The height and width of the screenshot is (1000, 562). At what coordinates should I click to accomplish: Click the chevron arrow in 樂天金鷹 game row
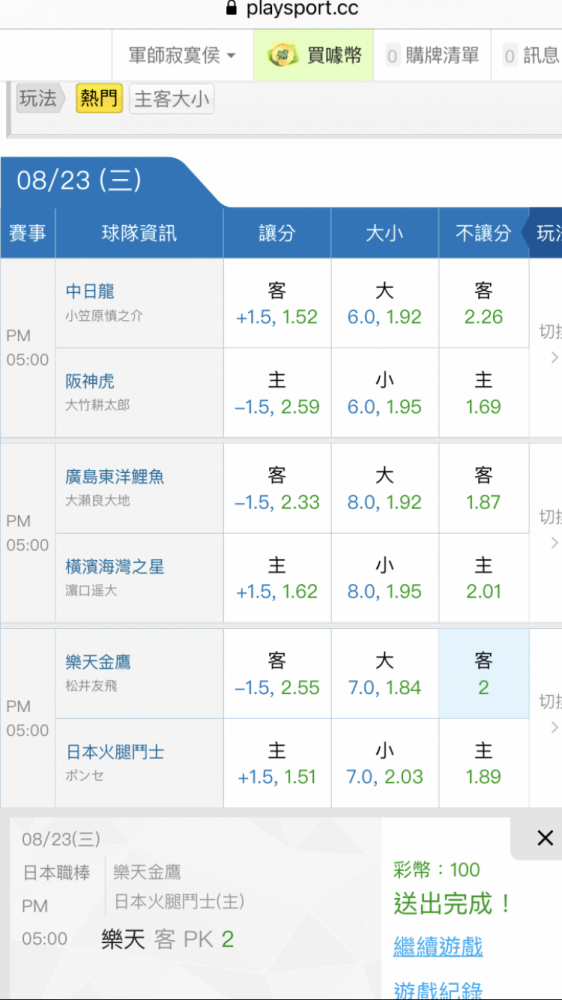(554, 728)
